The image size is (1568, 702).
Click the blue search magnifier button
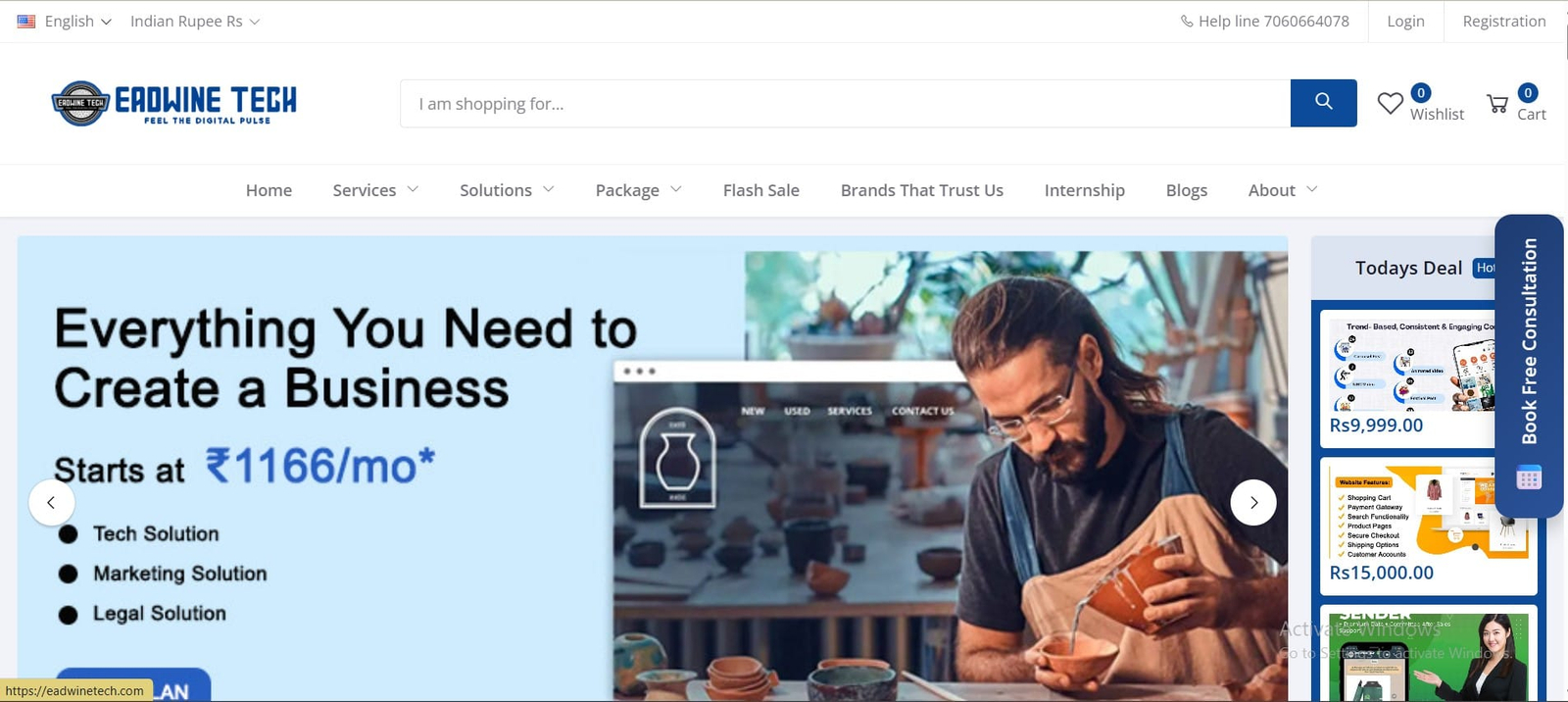pos(1323,103)
